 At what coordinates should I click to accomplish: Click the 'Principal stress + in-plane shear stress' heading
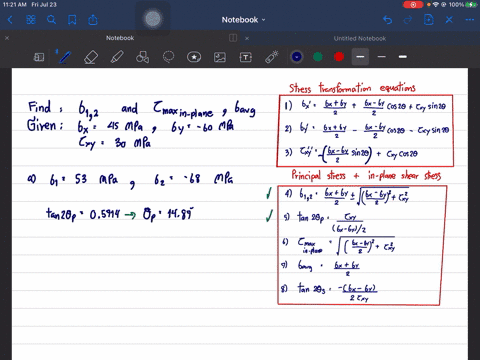pyautogui.click(x=366, y=175)
